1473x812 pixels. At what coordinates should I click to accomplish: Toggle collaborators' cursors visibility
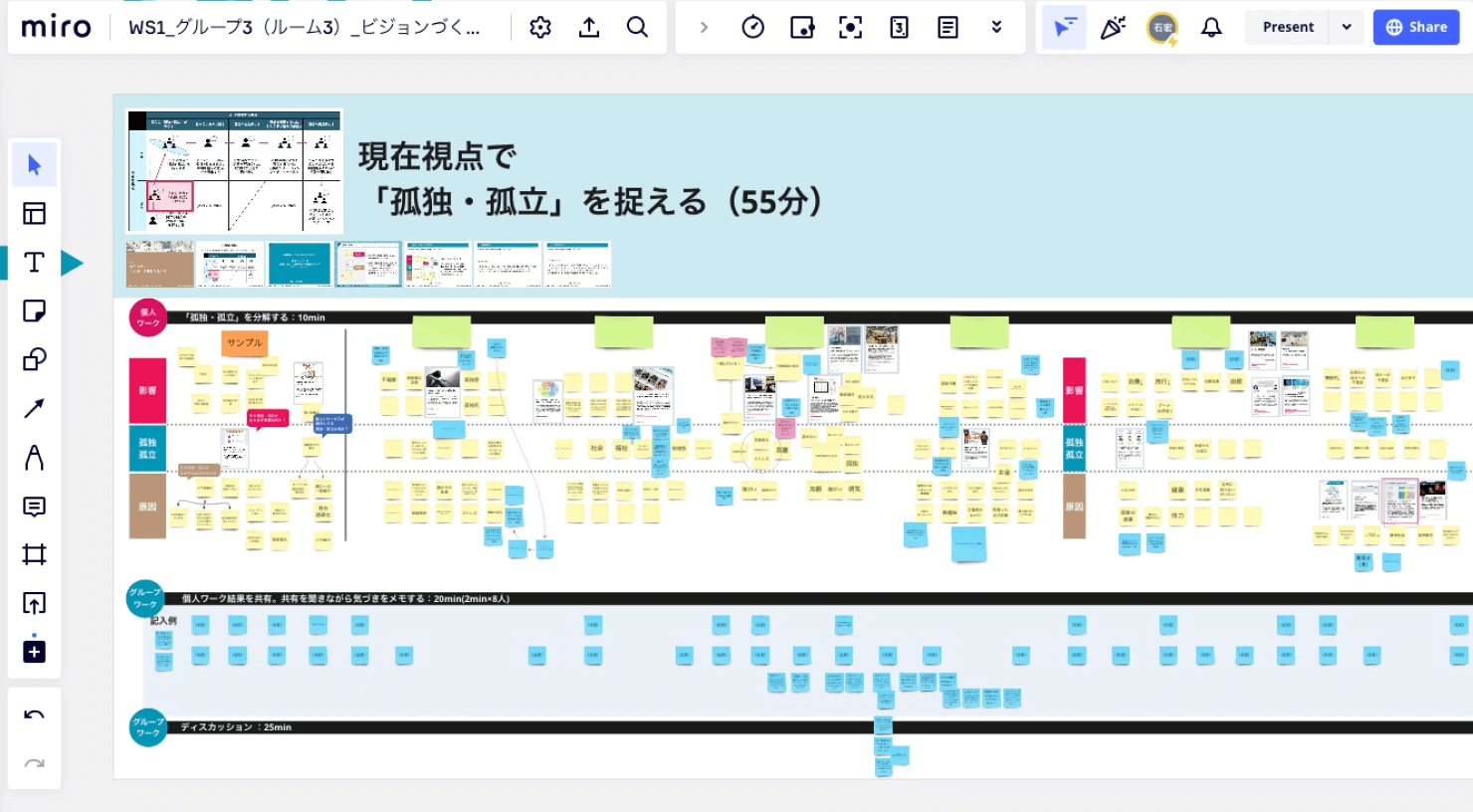click(x=1064, y=27)
